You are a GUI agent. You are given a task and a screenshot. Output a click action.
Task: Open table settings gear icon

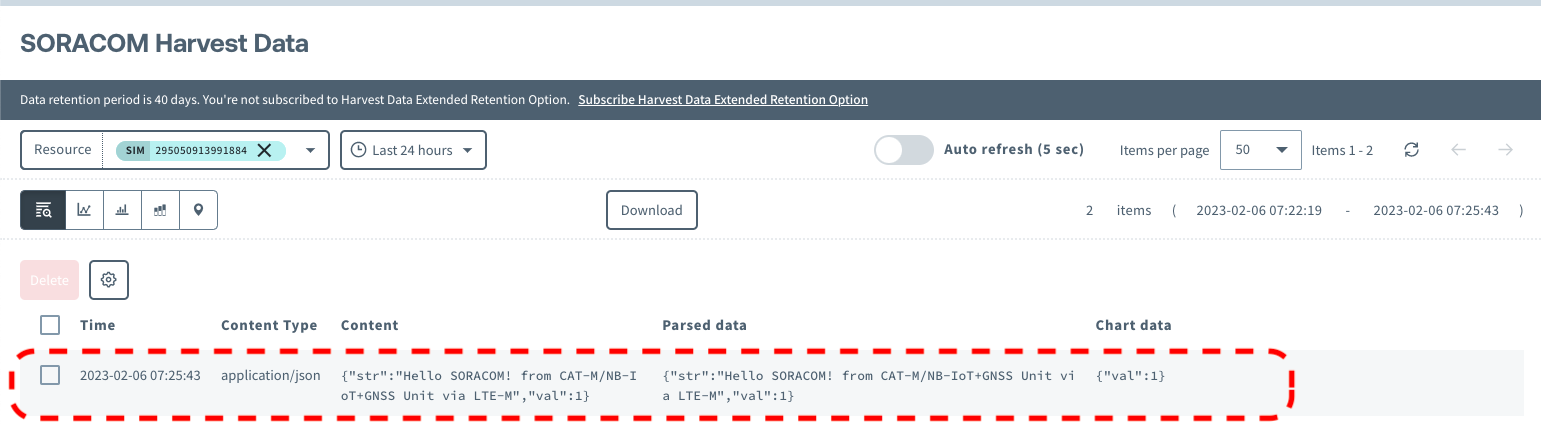(109, 280)
